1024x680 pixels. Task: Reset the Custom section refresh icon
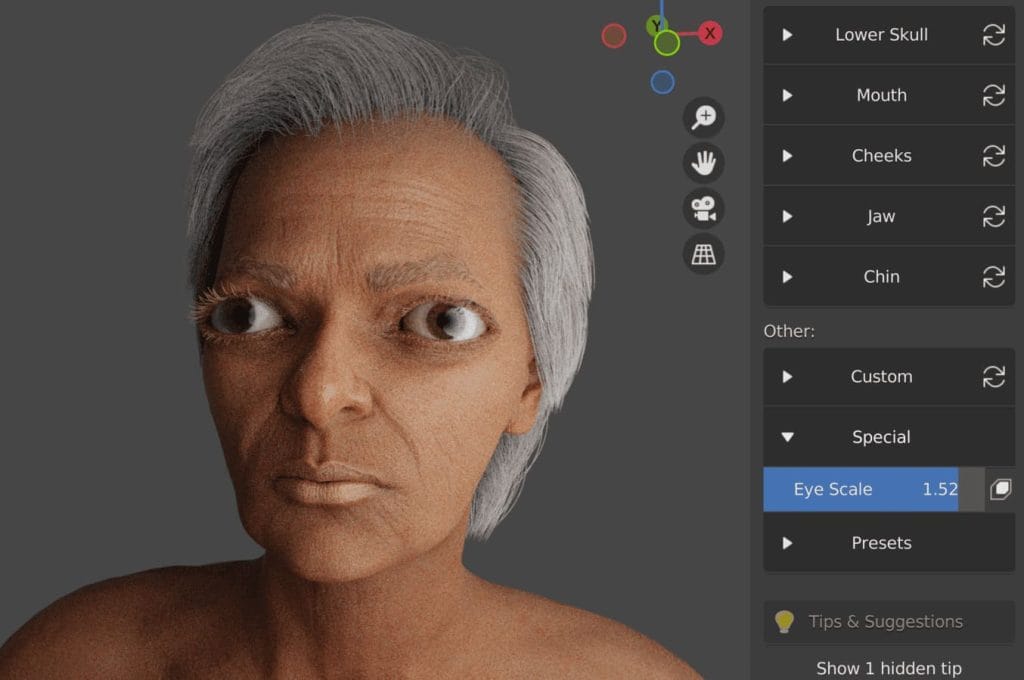pos(993,377)
